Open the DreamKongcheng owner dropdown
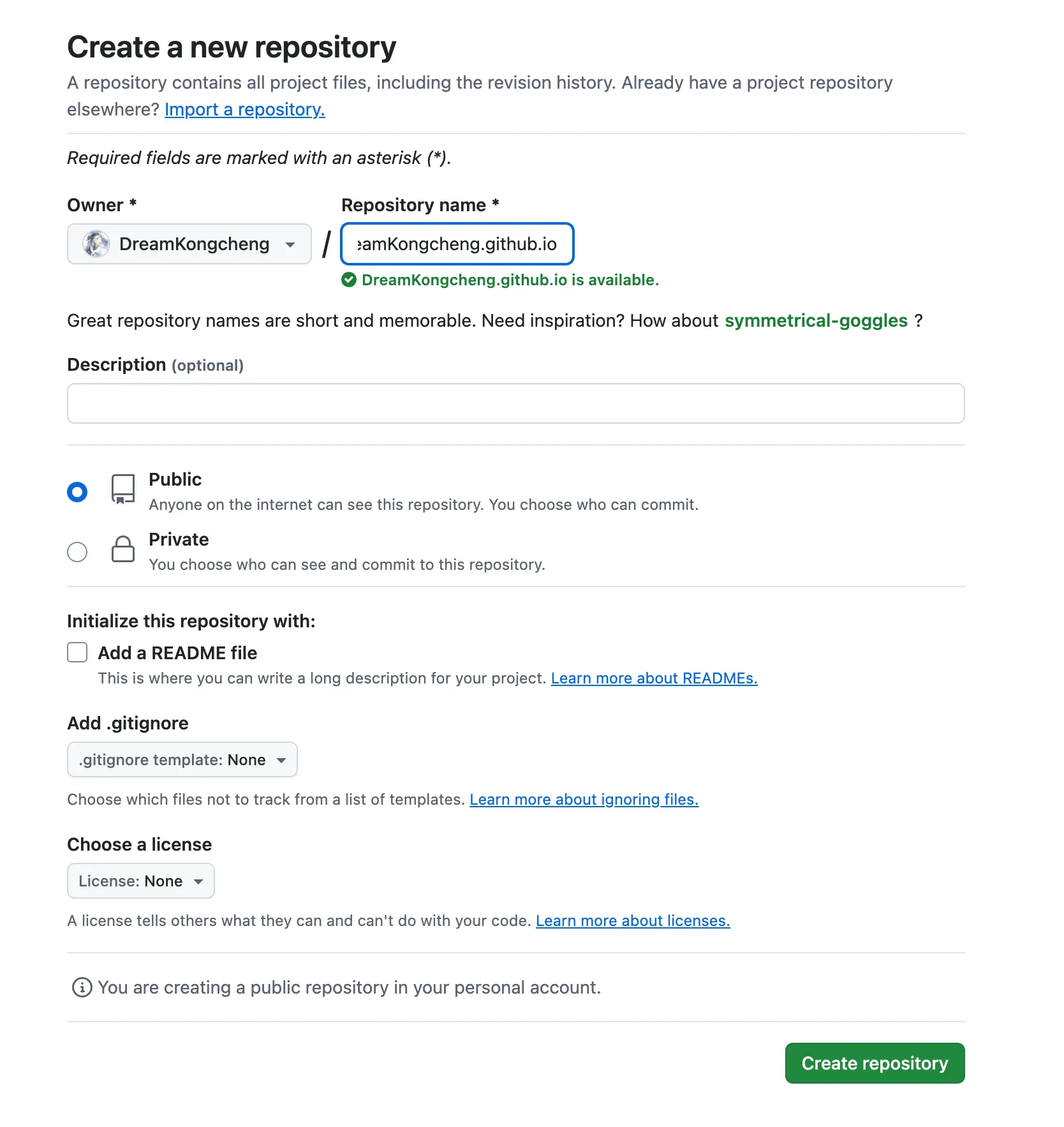 pyautogui.click(x=189, y=244)
